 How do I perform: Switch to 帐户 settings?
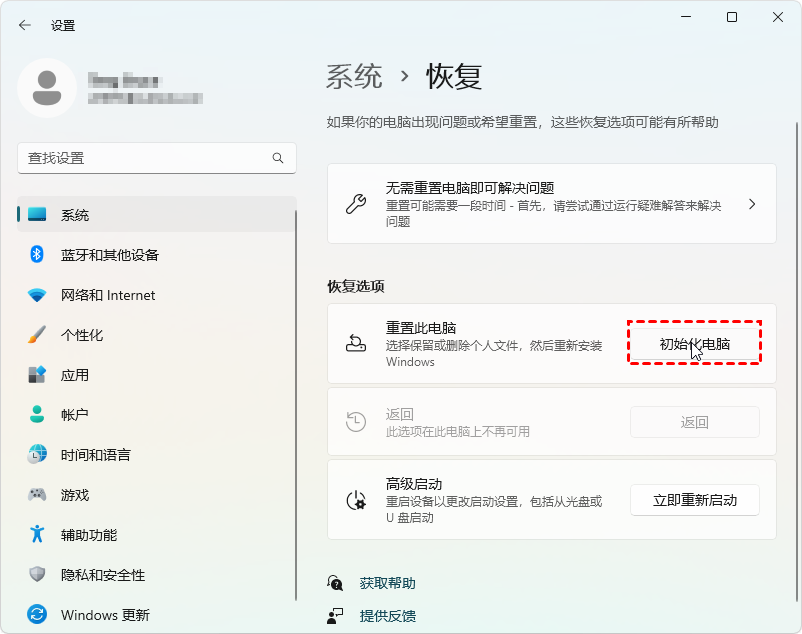[x=157, y=414]
